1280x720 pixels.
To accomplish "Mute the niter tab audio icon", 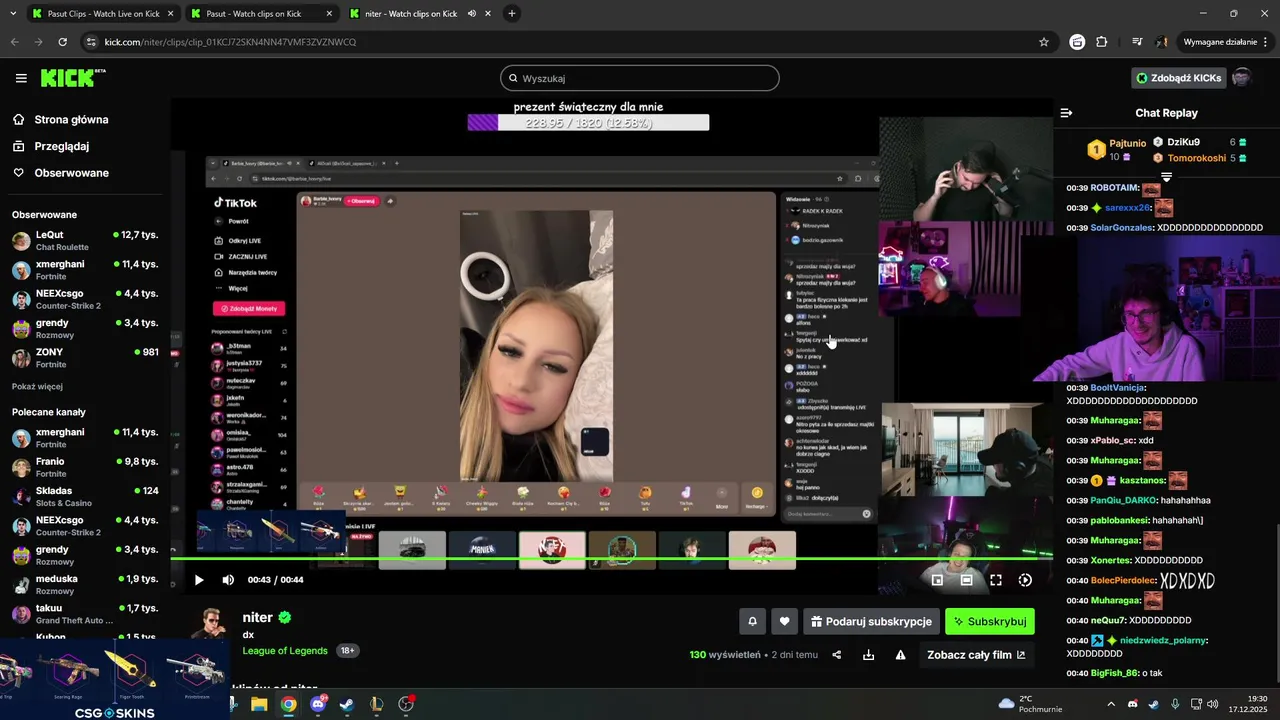I will click(471, 14).
